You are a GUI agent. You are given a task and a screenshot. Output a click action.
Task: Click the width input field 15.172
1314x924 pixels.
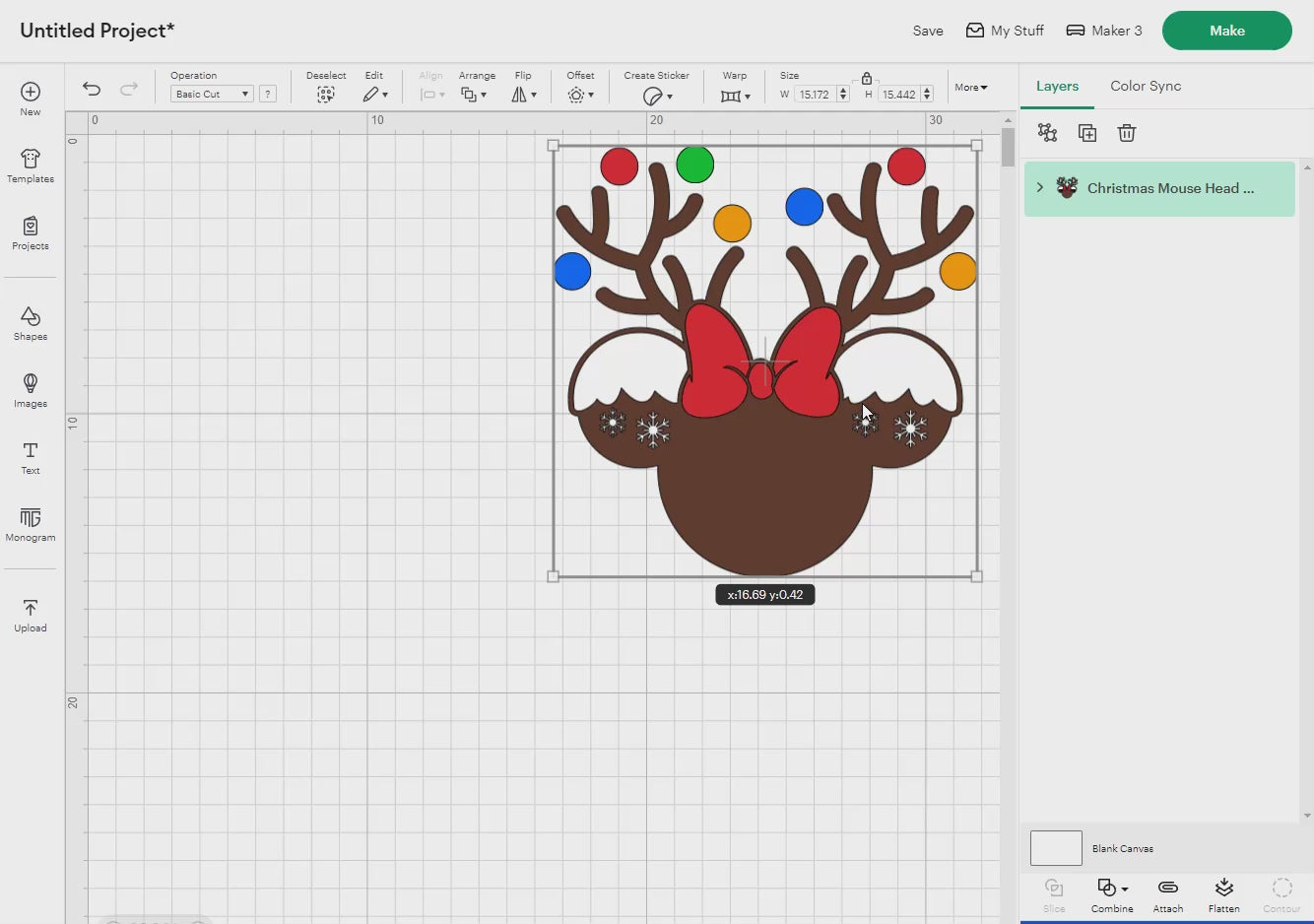point(815,95)
